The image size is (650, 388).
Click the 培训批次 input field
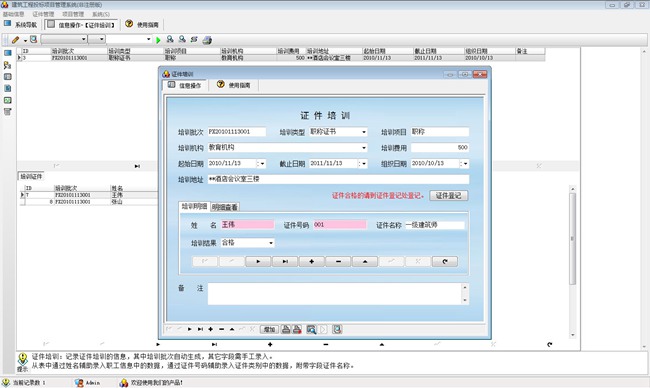click(237, 132)
